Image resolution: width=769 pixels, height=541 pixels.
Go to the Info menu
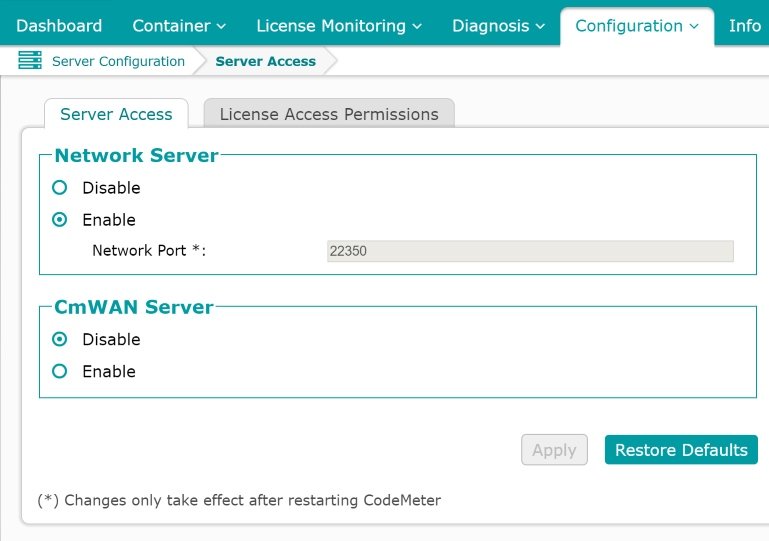(745, 26)
